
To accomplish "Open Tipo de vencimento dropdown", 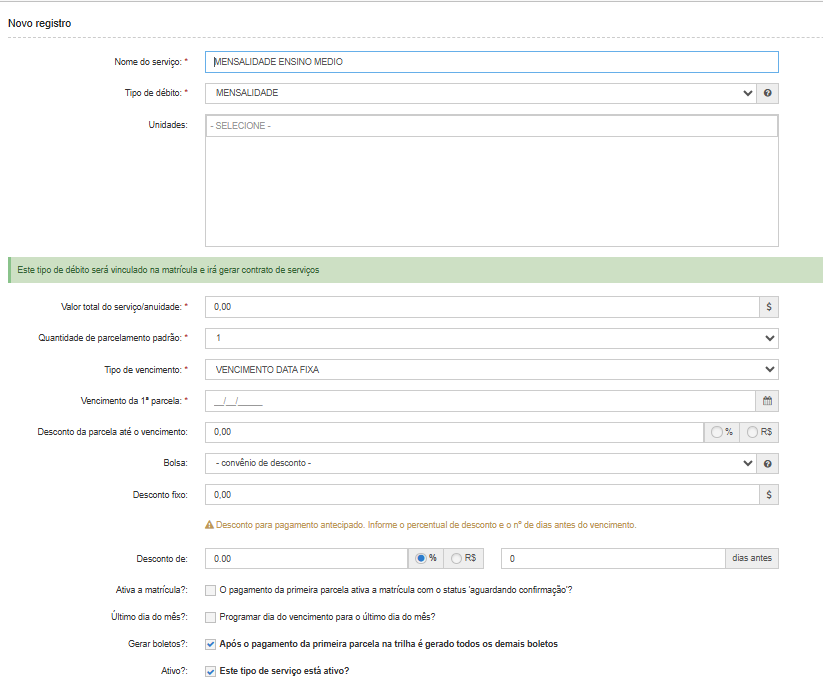I will point(490,369).
